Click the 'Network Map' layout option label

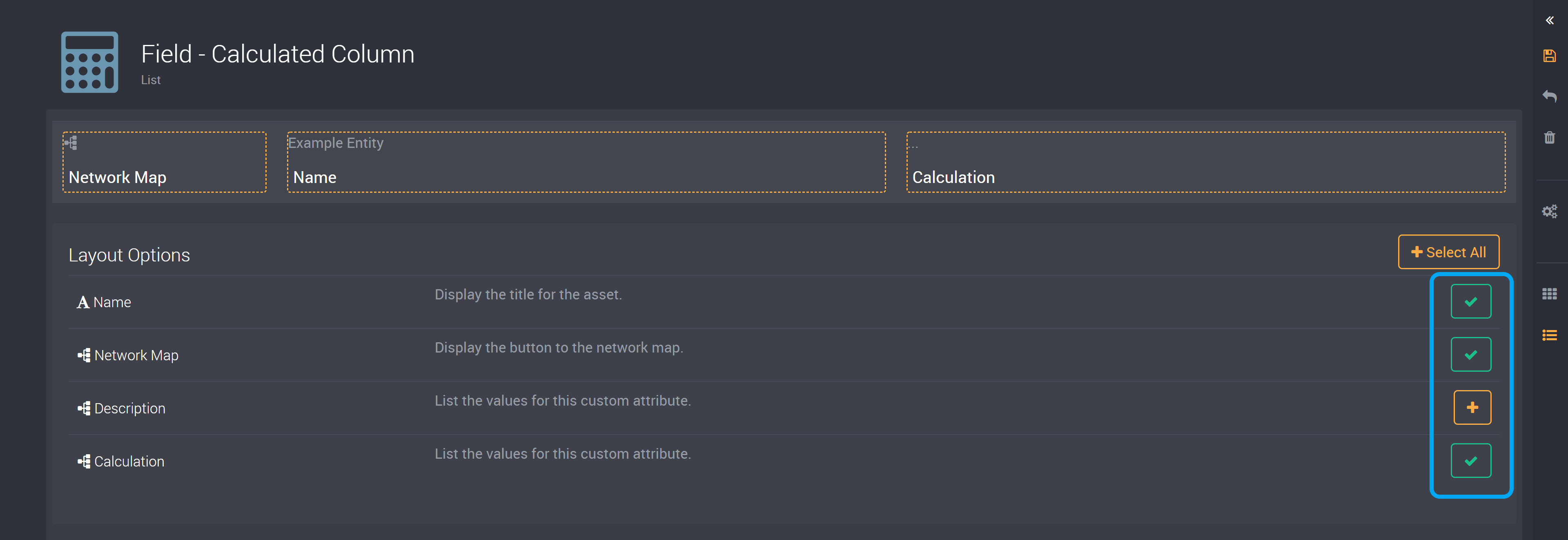(136, 355)
